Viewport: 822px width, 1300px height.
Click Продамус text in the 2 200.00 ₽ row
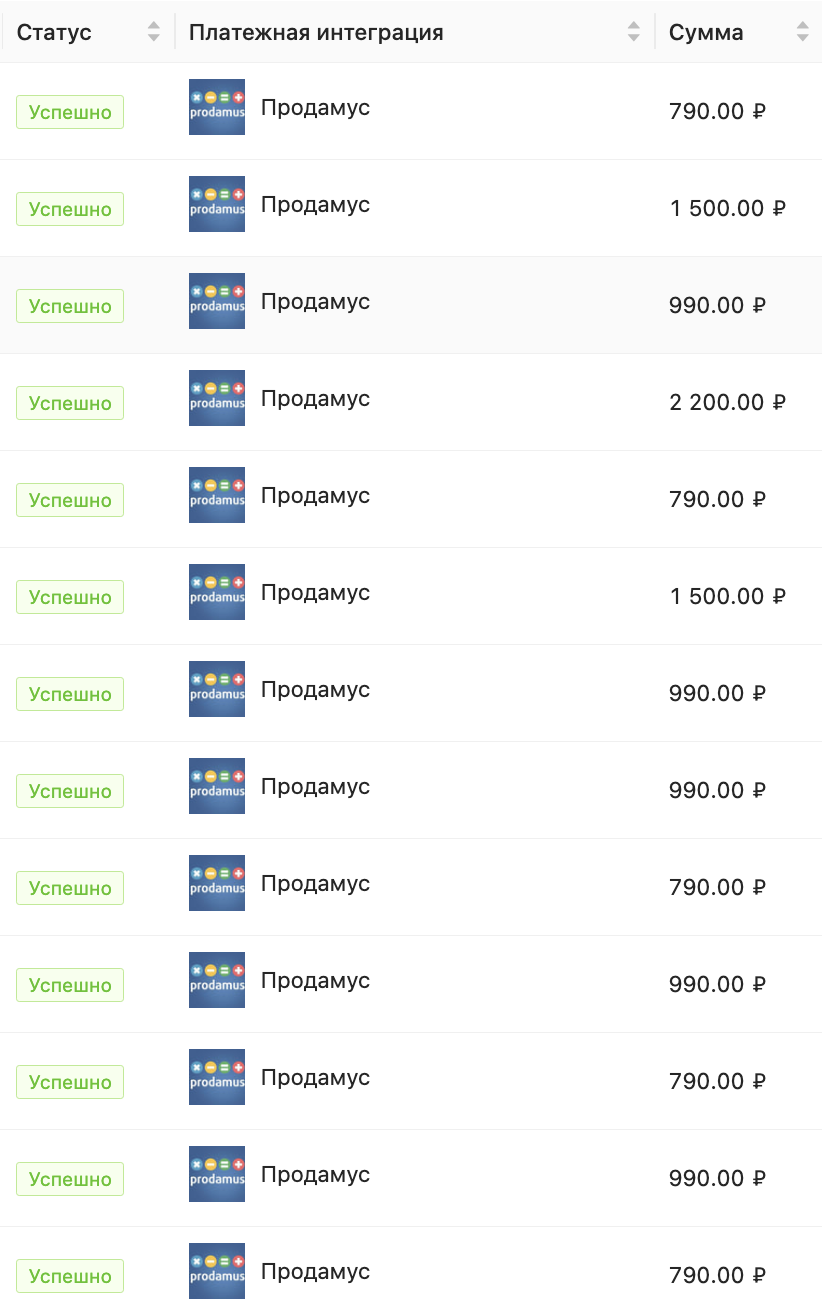coord(315,399)
